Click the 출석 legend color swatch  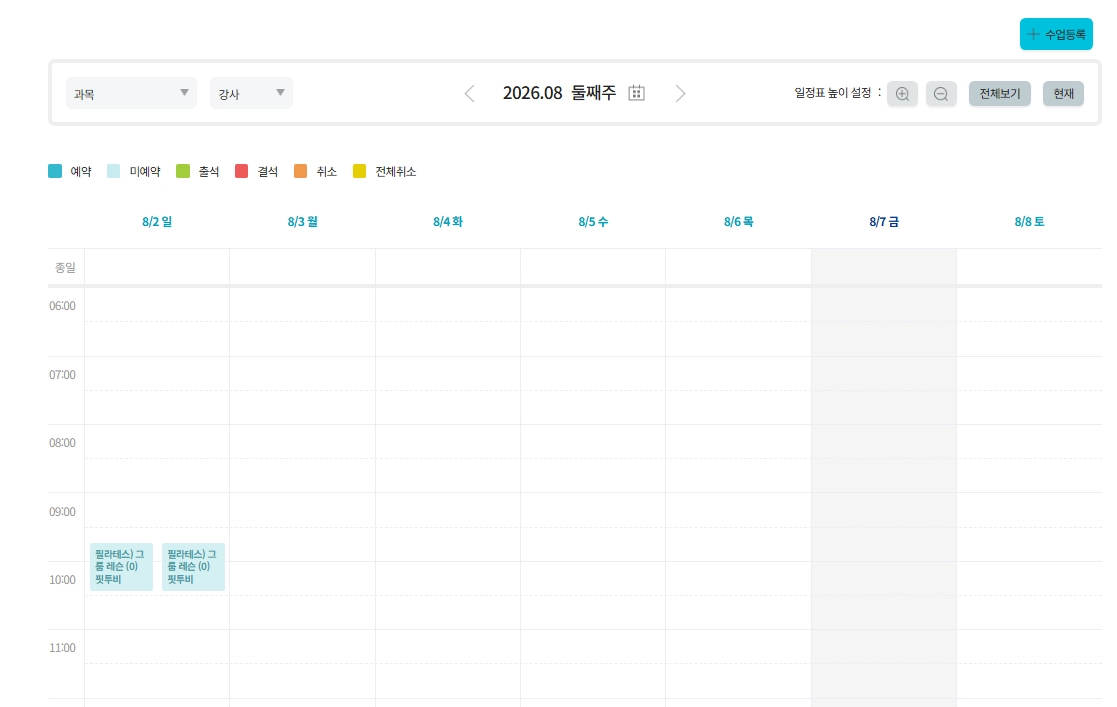pos(183,171)
